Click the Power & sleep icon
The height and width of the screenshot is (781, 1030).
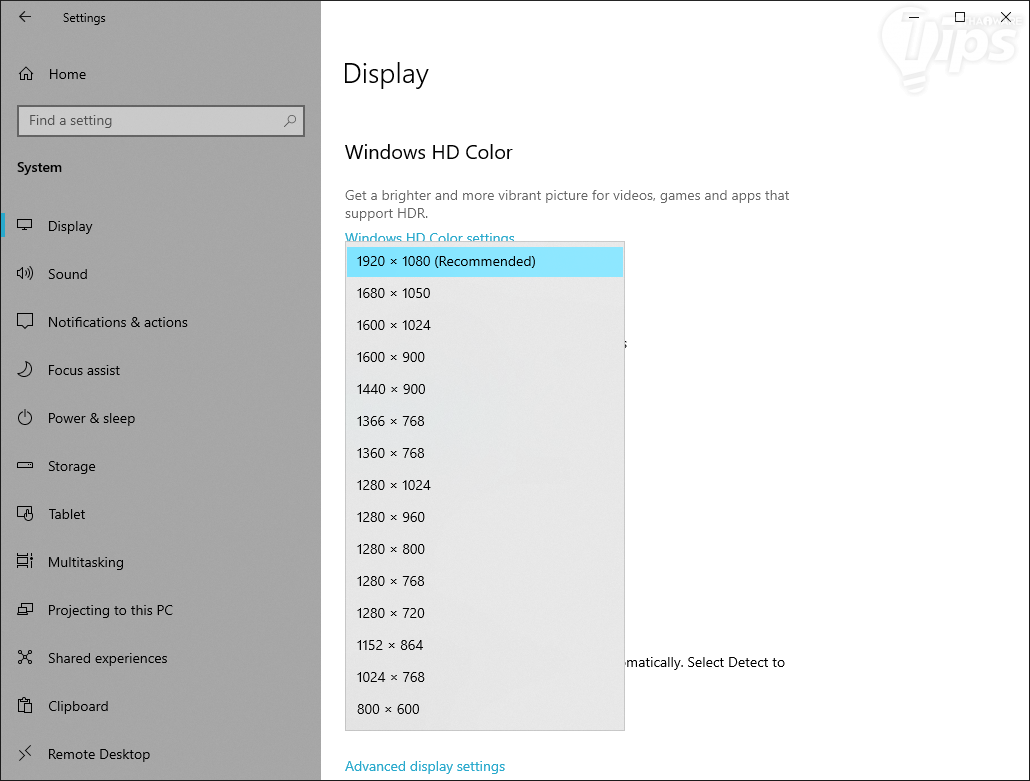pyautogui.click(x=26, y=418)
